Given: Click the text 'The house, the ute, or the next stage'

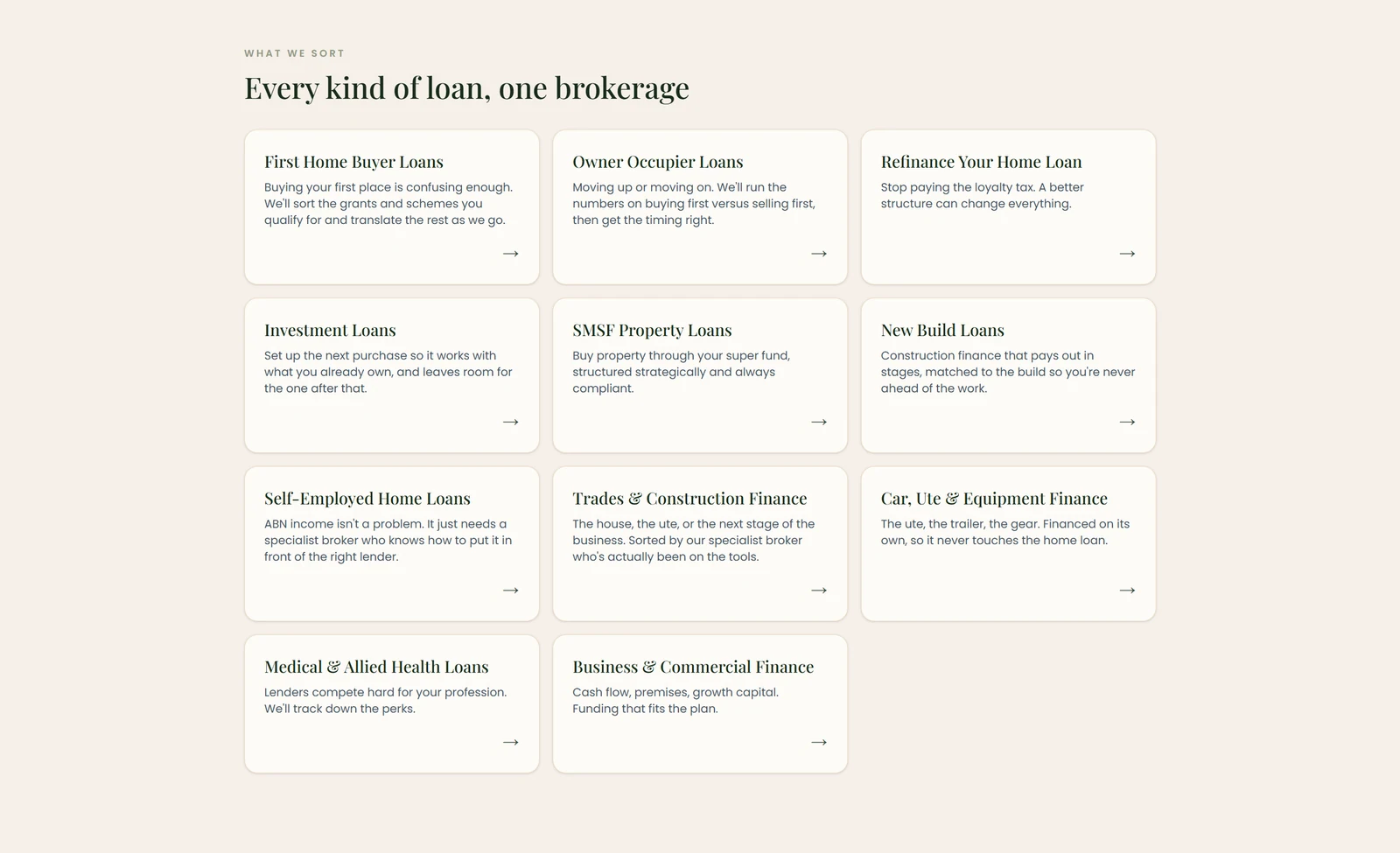Looking at the screenshot, I should point(675,524).
